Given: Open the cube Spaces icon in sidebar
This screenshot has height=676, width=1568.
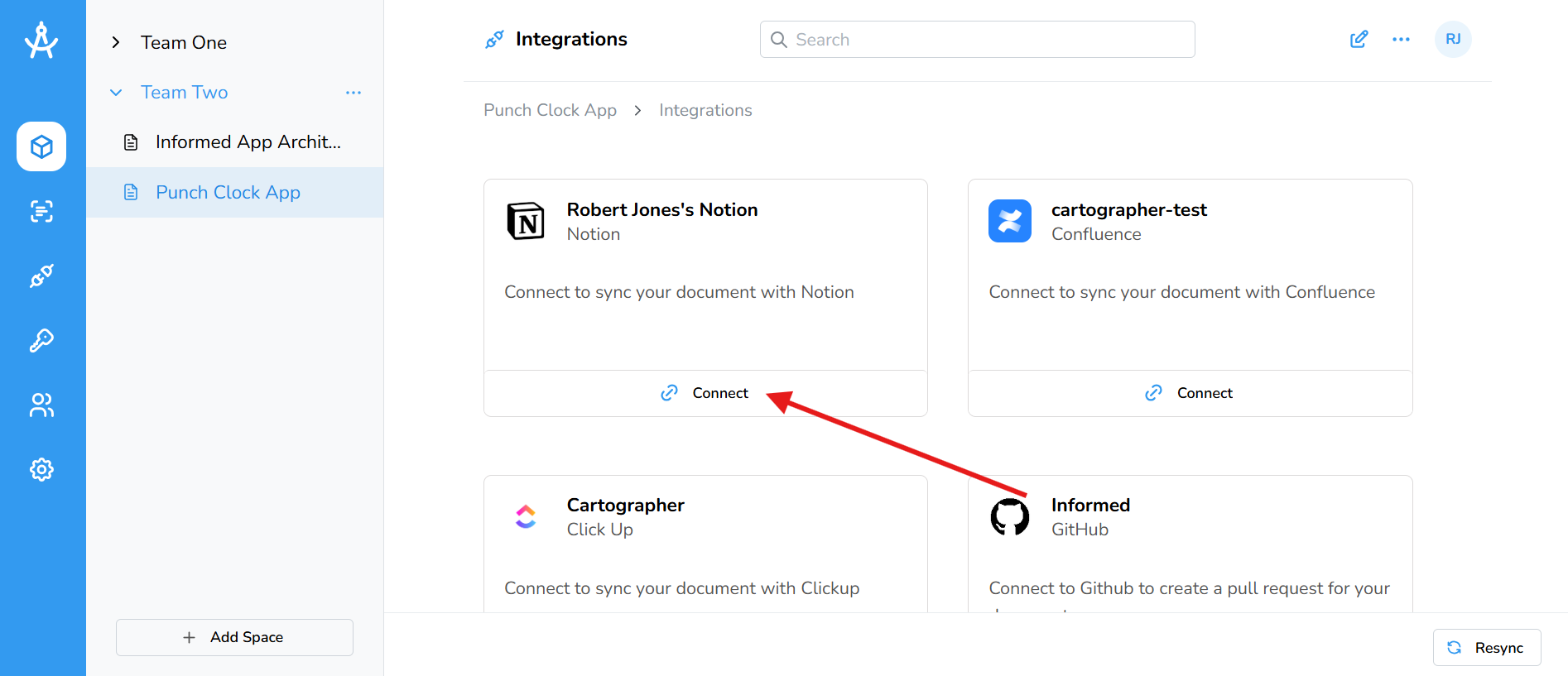Looking at the screenshot, I should point(41,146).
